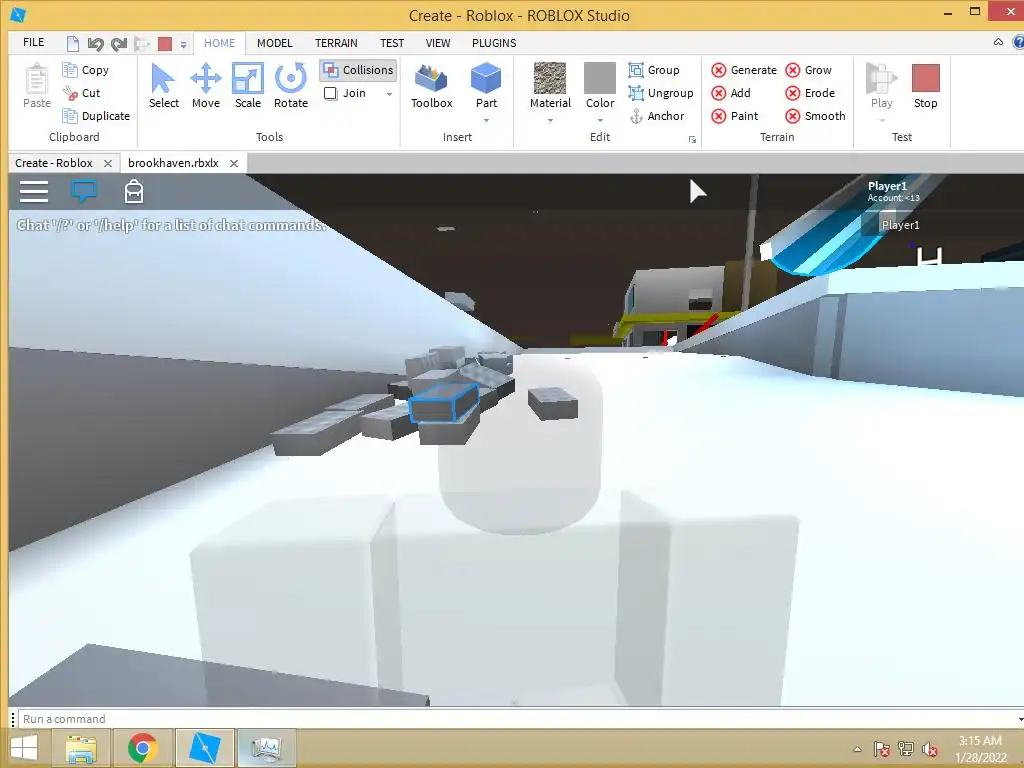1024x768 pixels.
Task: Close the Create - Roblox tab
Action: 108,163
